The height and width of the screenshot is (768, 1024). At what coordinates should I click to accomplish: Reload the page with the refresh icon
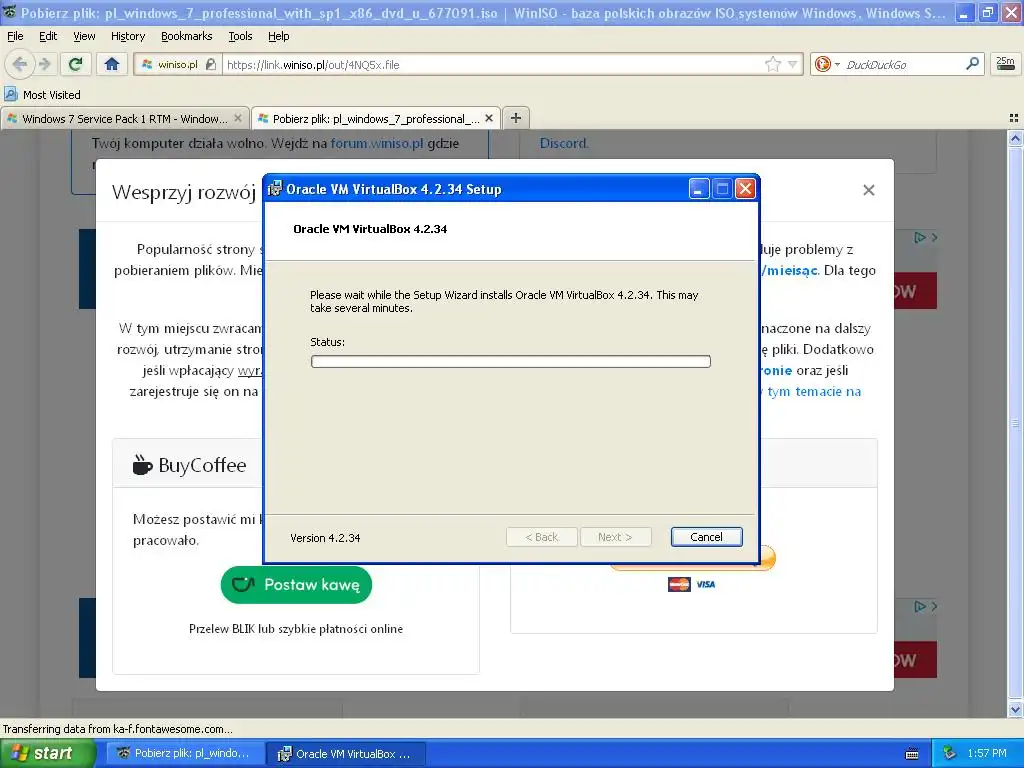[x=76, y=64]
